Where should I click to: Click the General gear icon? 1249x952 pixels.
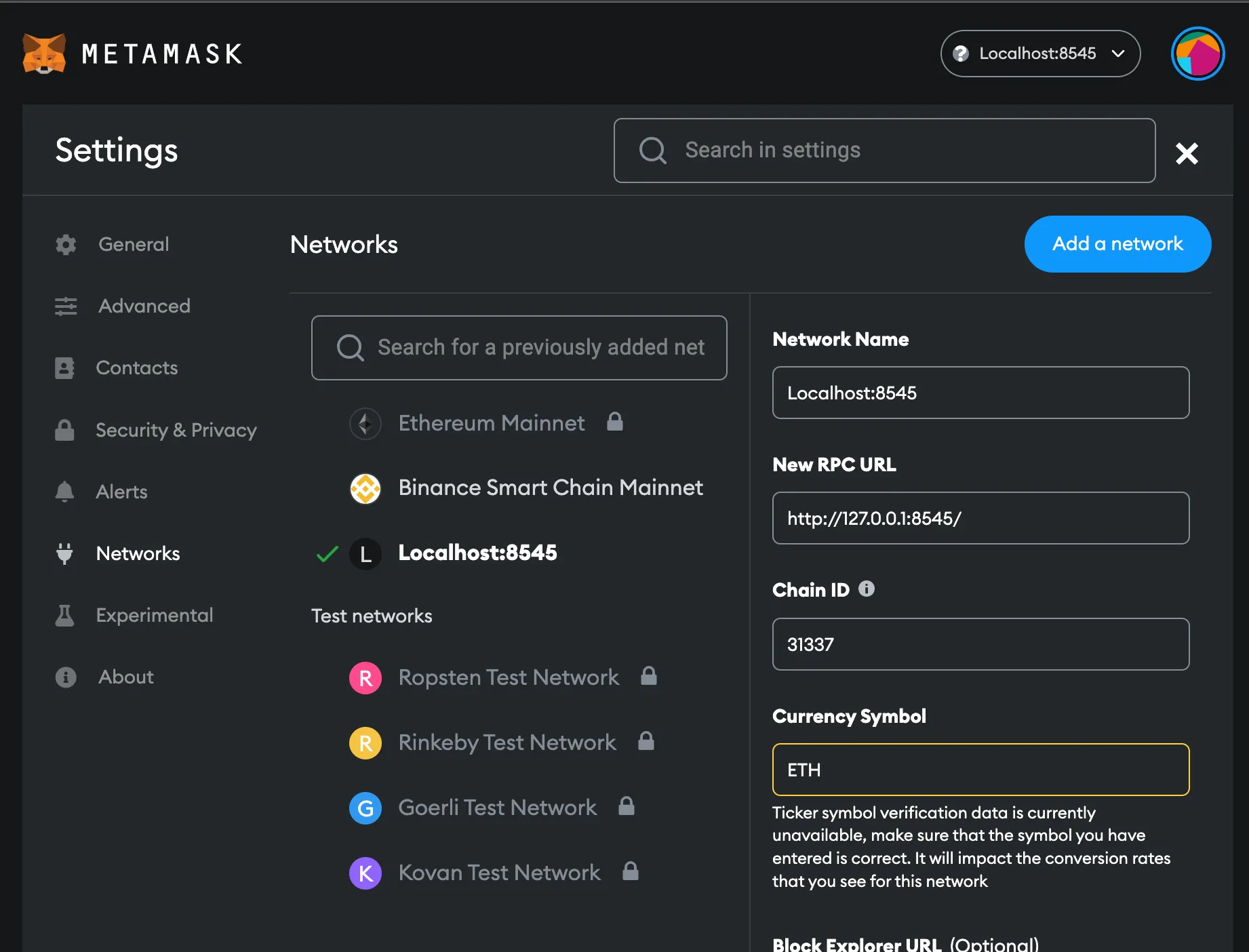click(66, 245)
